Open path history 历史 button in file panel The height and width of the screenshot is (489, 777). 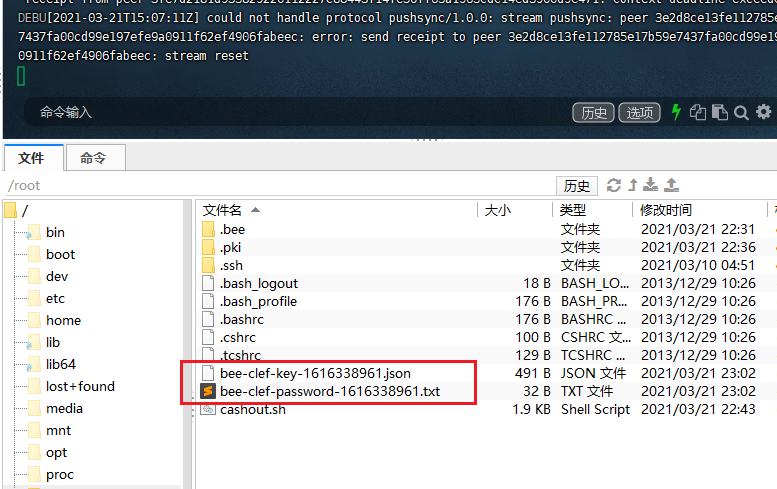(x=577, y=186)
